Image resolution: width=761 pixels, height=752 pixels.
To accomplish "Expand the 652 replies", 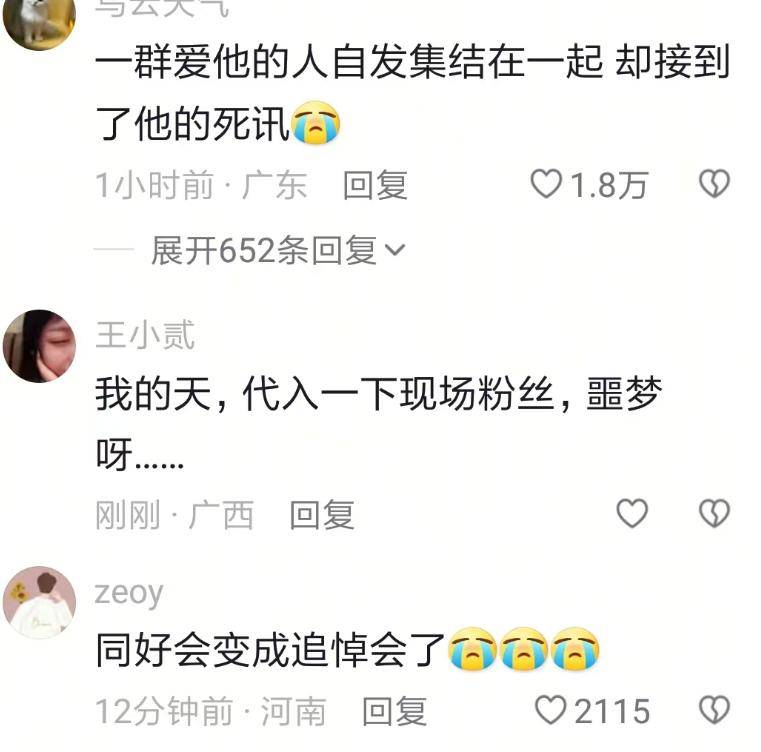I will [278, 251].
